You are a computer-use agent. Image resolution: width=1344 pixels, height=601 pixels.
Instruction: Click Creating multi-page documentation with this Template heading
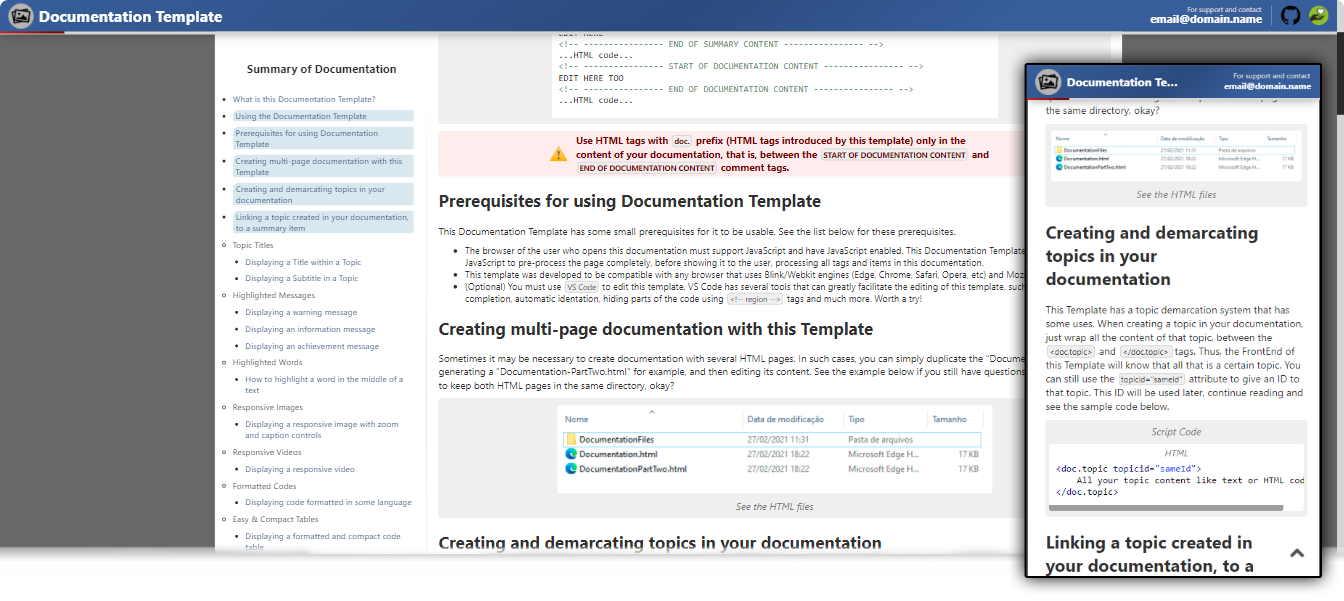(x=656, y=329)
